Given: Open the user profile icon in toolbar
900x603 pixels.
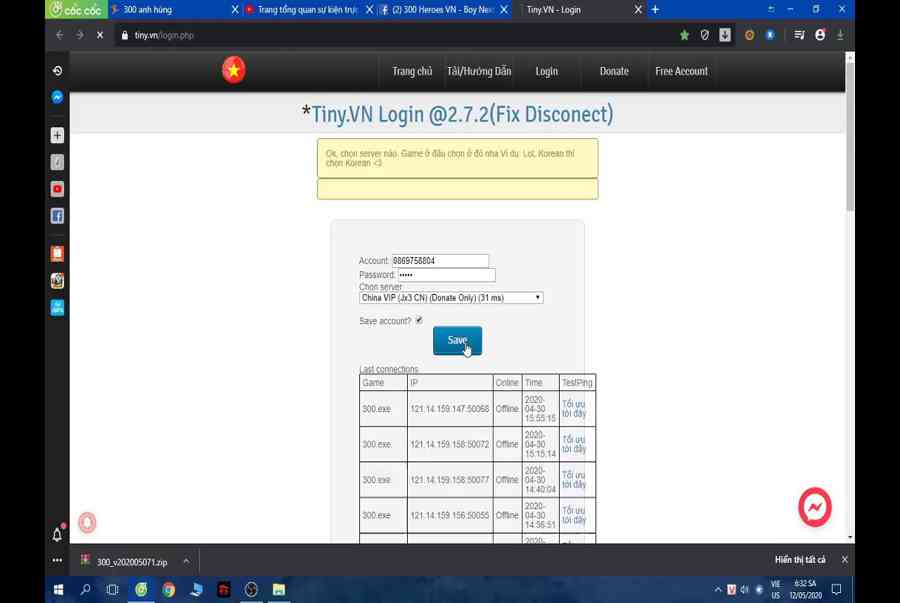Looking at the screenshot, I should [820, 35].
